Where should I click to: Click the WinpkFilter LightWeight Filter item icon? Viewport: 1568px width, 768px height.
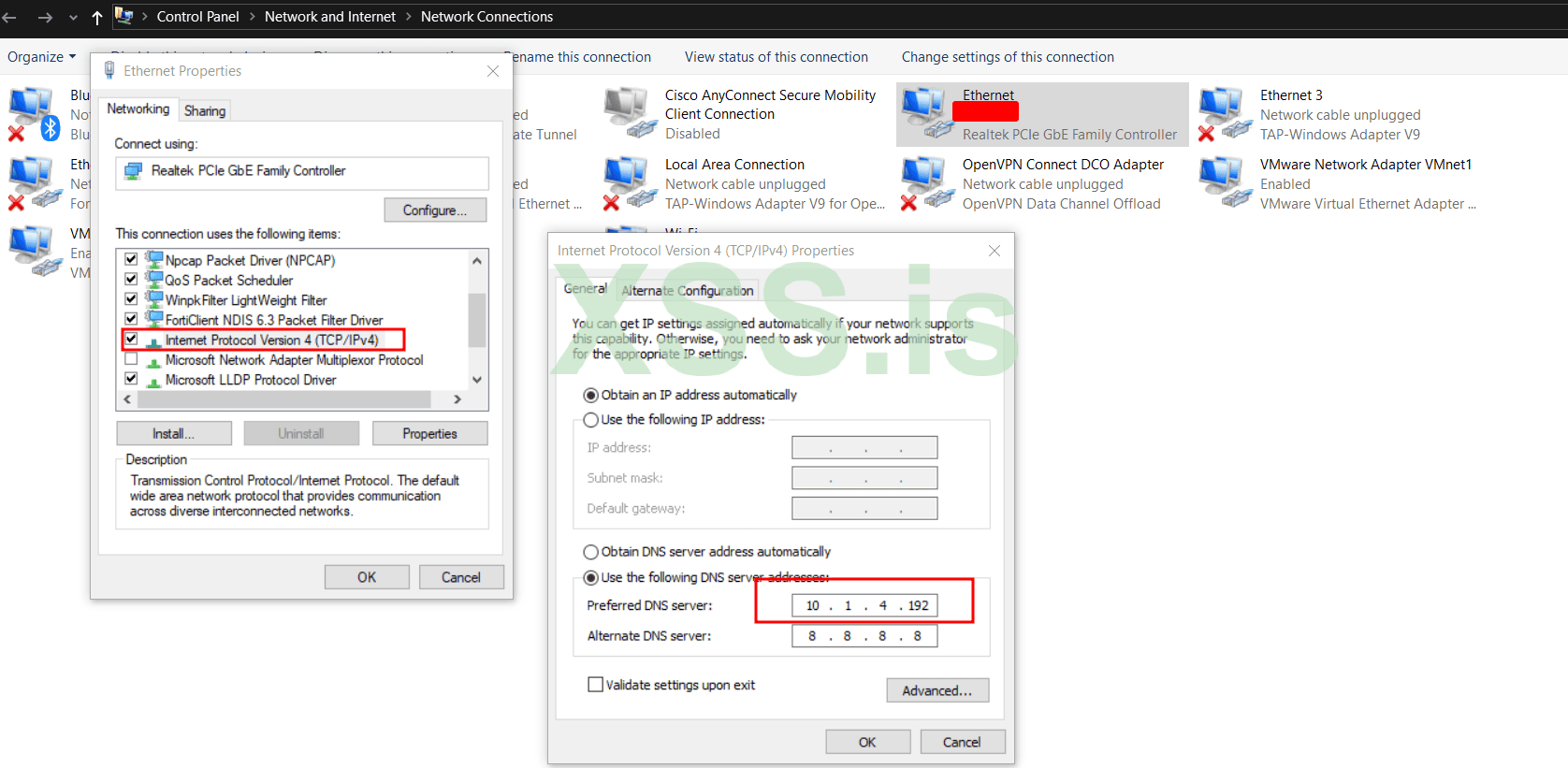[x=154, y=299]
